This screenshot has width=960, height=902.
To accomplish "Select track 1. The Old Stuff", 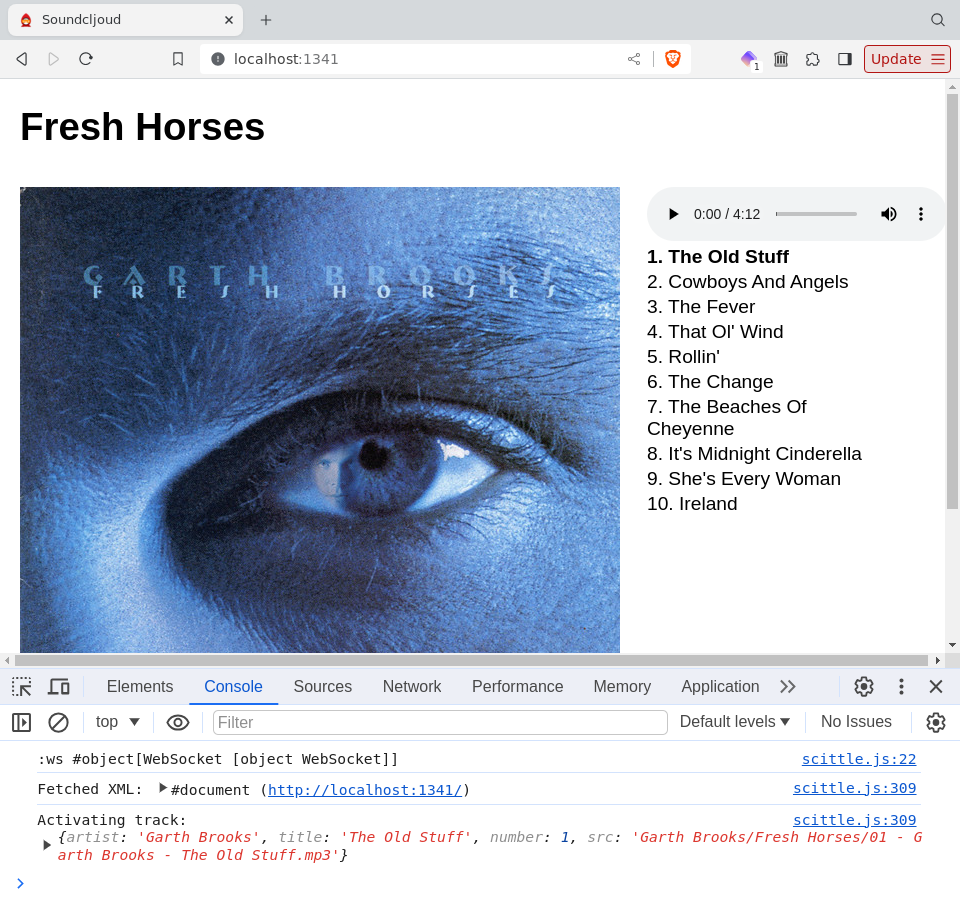I will pos(718,257).
